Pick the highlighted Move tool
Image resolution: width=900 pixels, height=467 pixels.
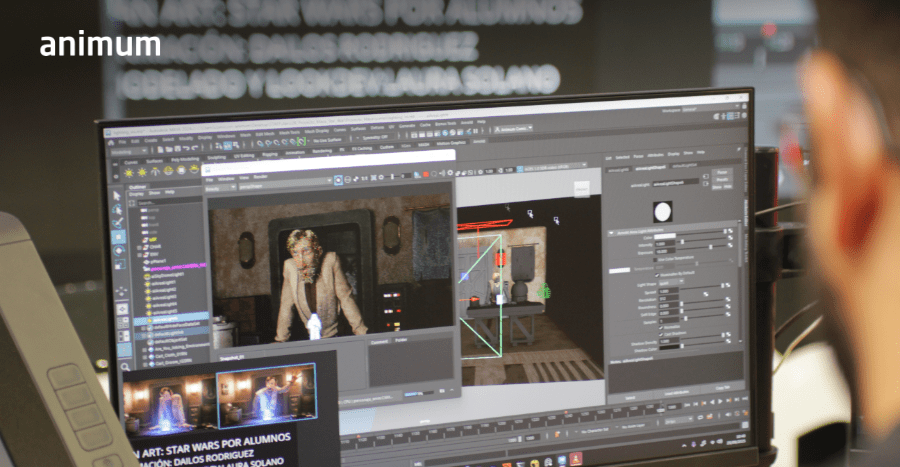[119, 236]
